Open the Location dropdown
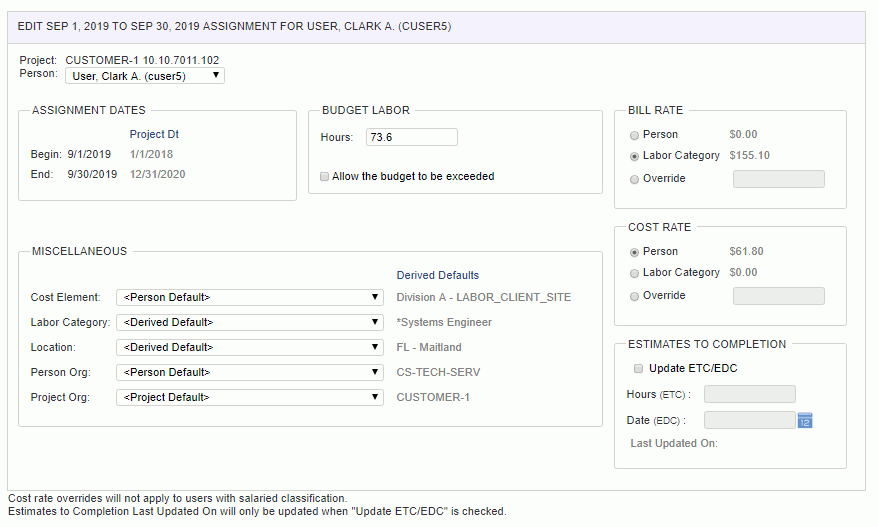 [250, 347]
